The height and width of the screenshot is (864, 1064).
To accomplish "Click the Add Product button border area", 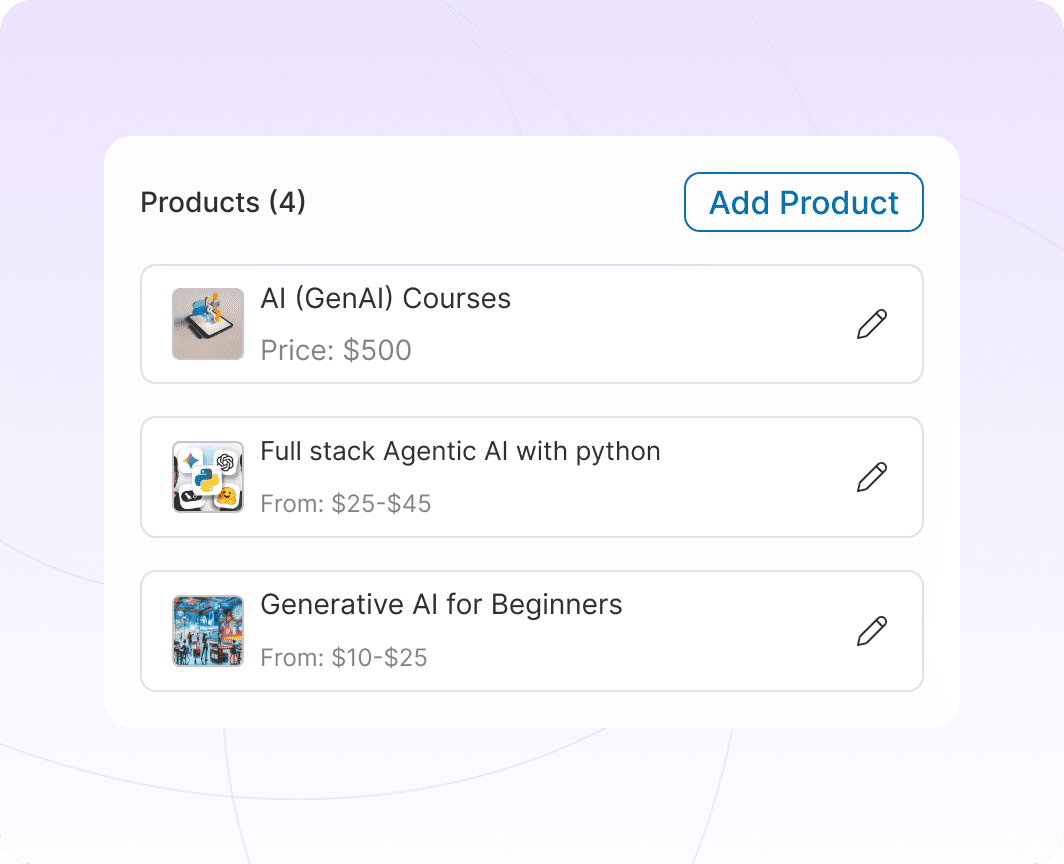I will click(x=803, y=178).
